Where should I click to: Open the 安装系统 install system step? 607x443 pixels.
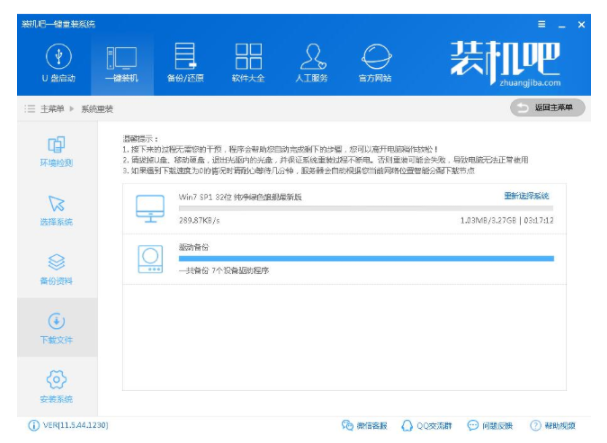(57, 387)
